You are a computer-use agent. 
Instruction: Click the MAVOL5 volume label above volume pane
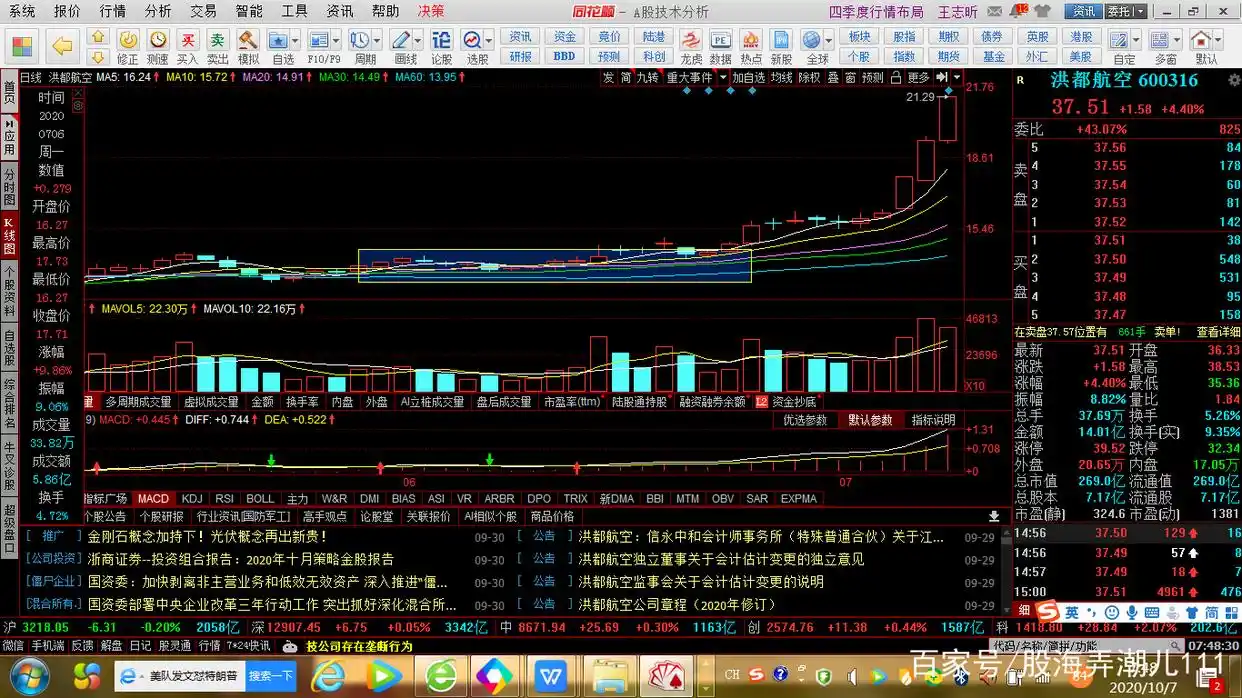[x=125, y=308]
